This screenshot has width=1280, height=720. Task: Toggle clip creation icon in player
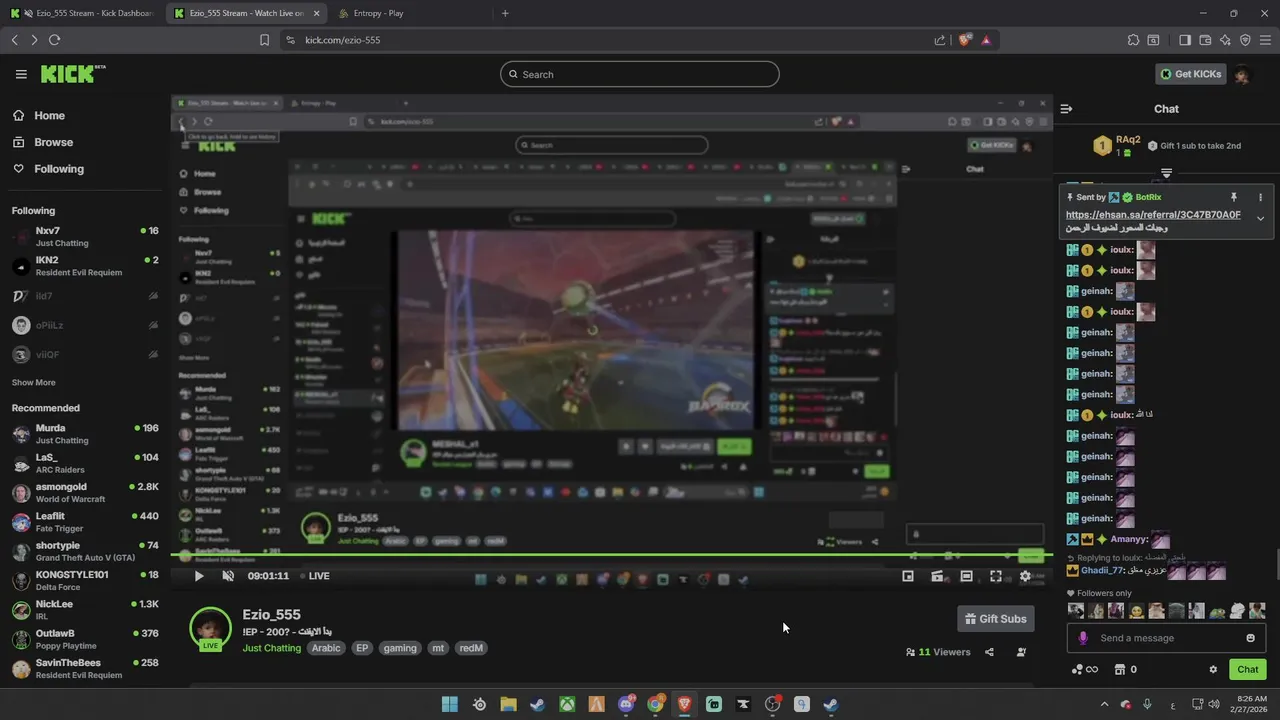[937, 576]
